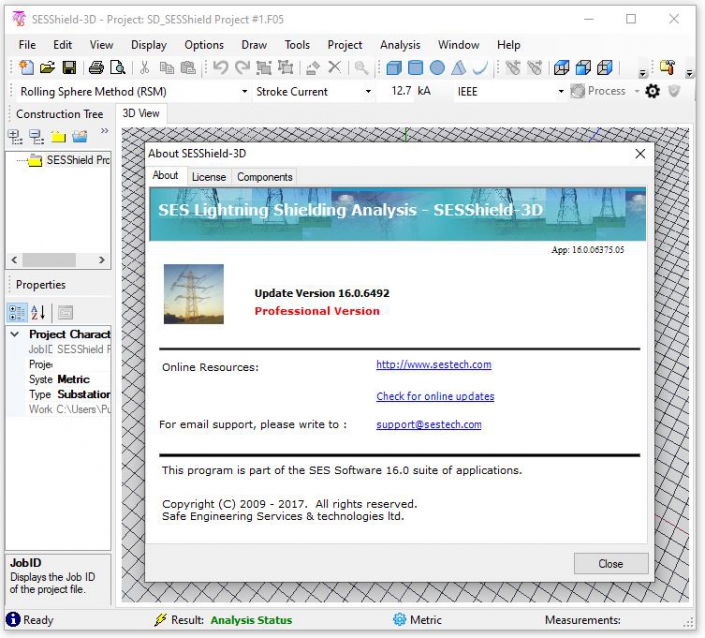Screen dimensions: 705x638
Task: Click the Delete X icon in the toolbar
Action: point(335,67)
